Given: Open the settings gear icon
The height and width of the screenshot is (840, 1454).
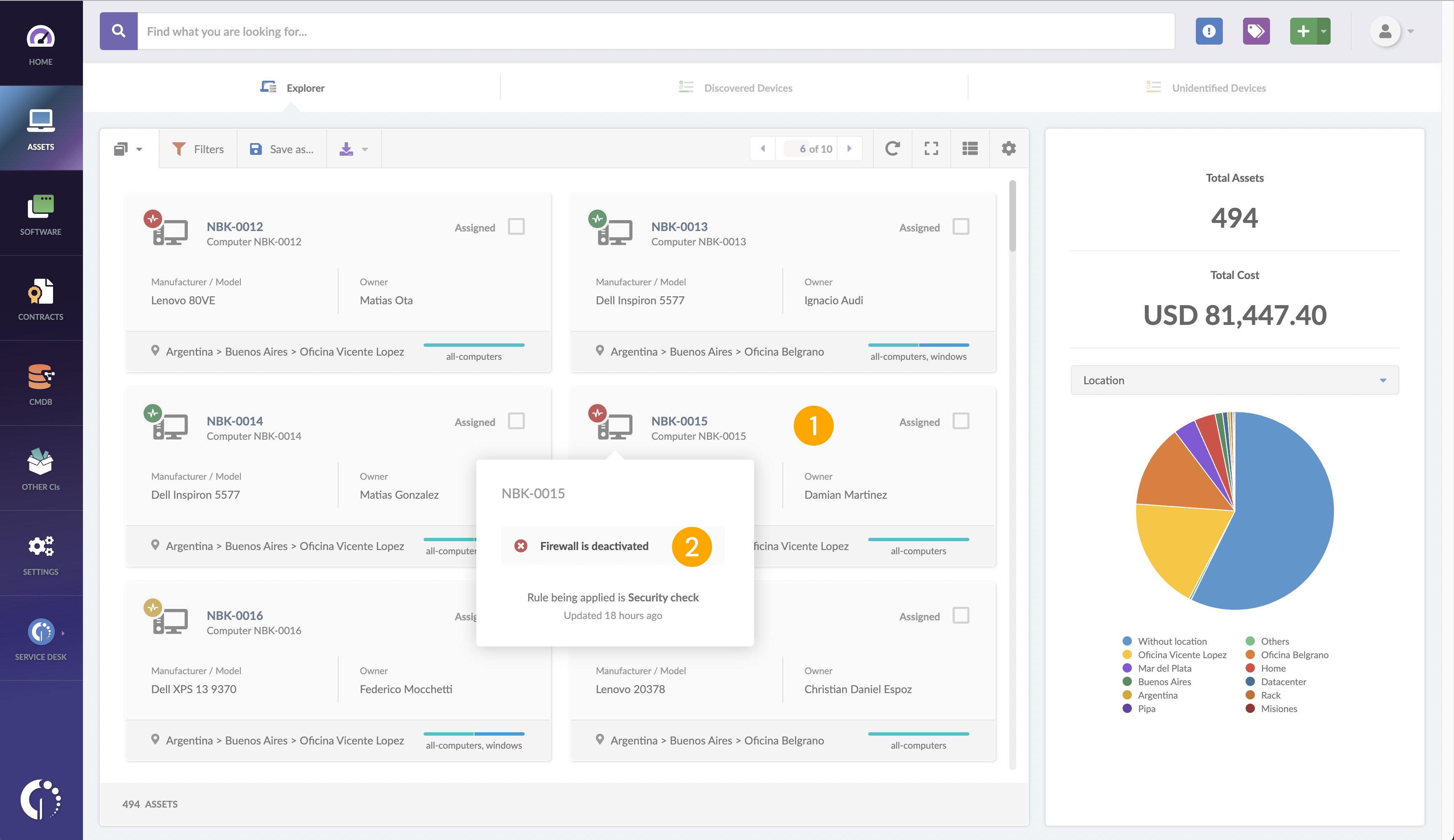Looking at the screenshot, I should 1009,149.
